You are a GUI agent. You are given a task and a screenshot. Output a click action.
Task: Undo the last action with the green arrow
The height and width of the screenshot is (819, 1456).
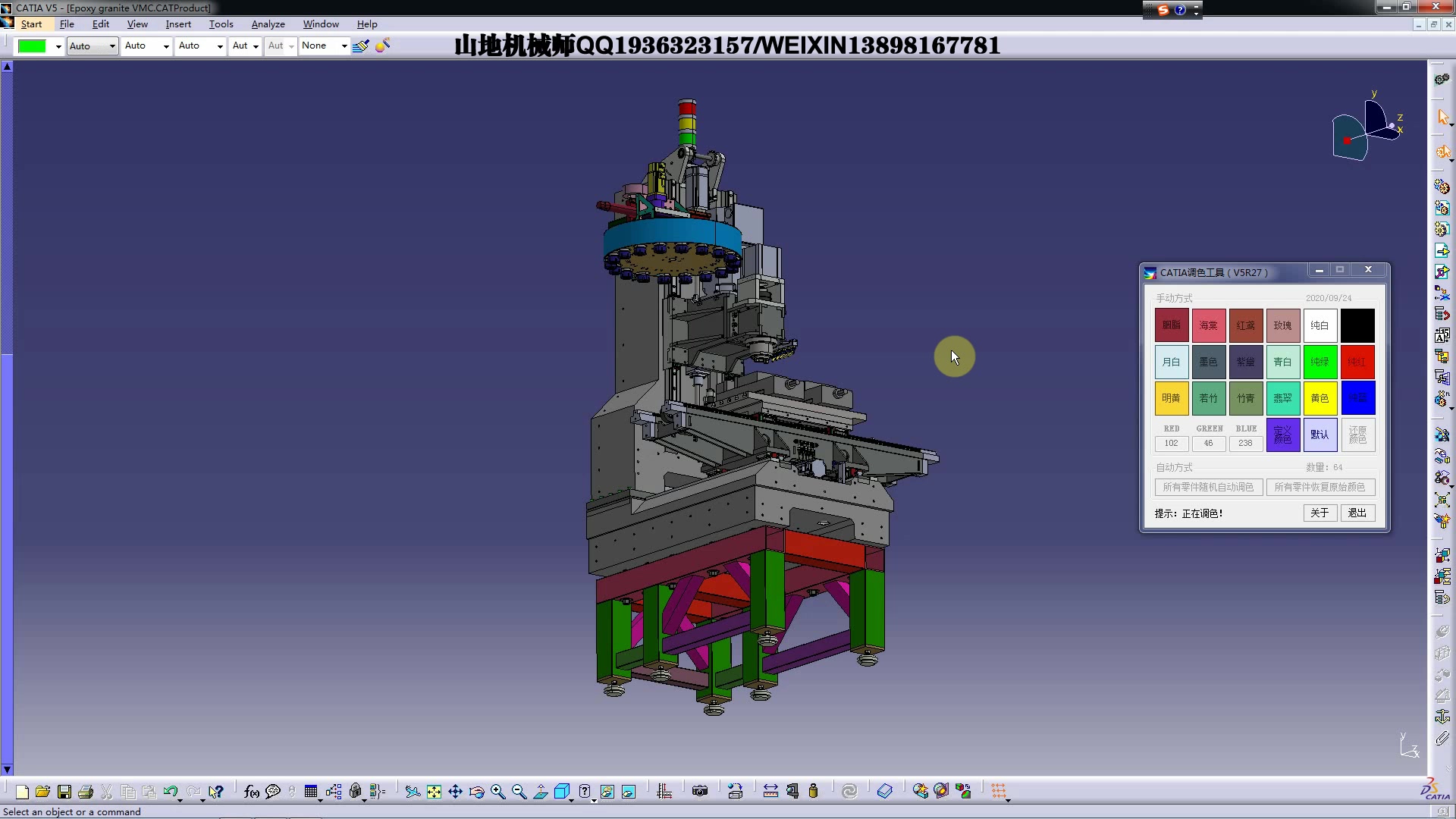point(170,792)
